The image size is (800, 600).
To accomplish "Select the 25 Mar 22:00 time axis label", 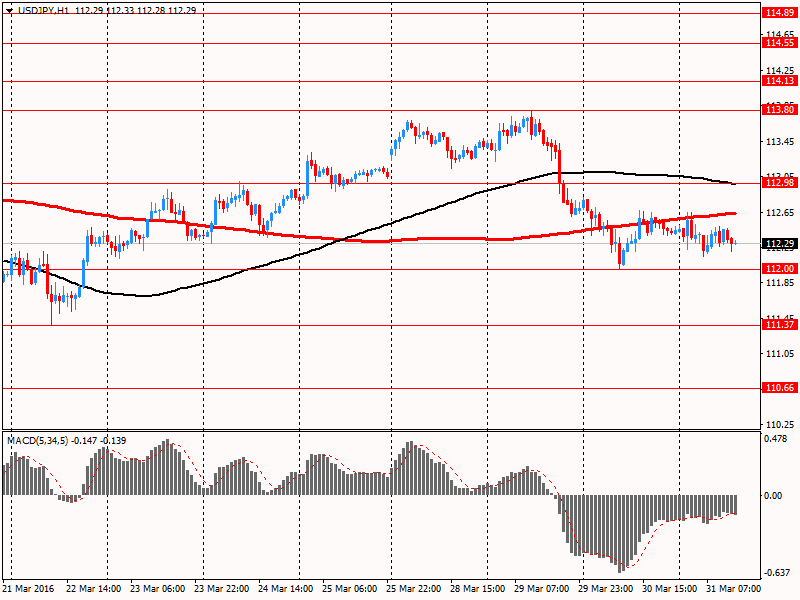I will click(414, 588).
